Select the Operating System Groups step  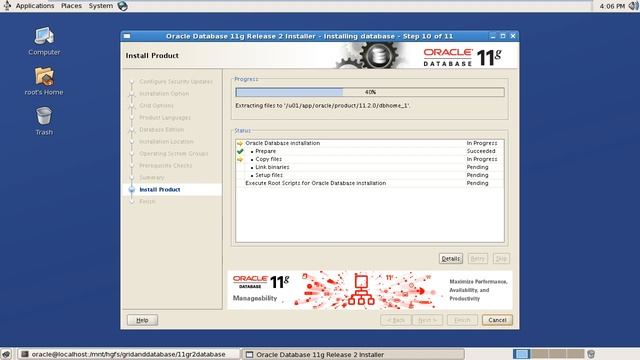[x=173, y=153]
